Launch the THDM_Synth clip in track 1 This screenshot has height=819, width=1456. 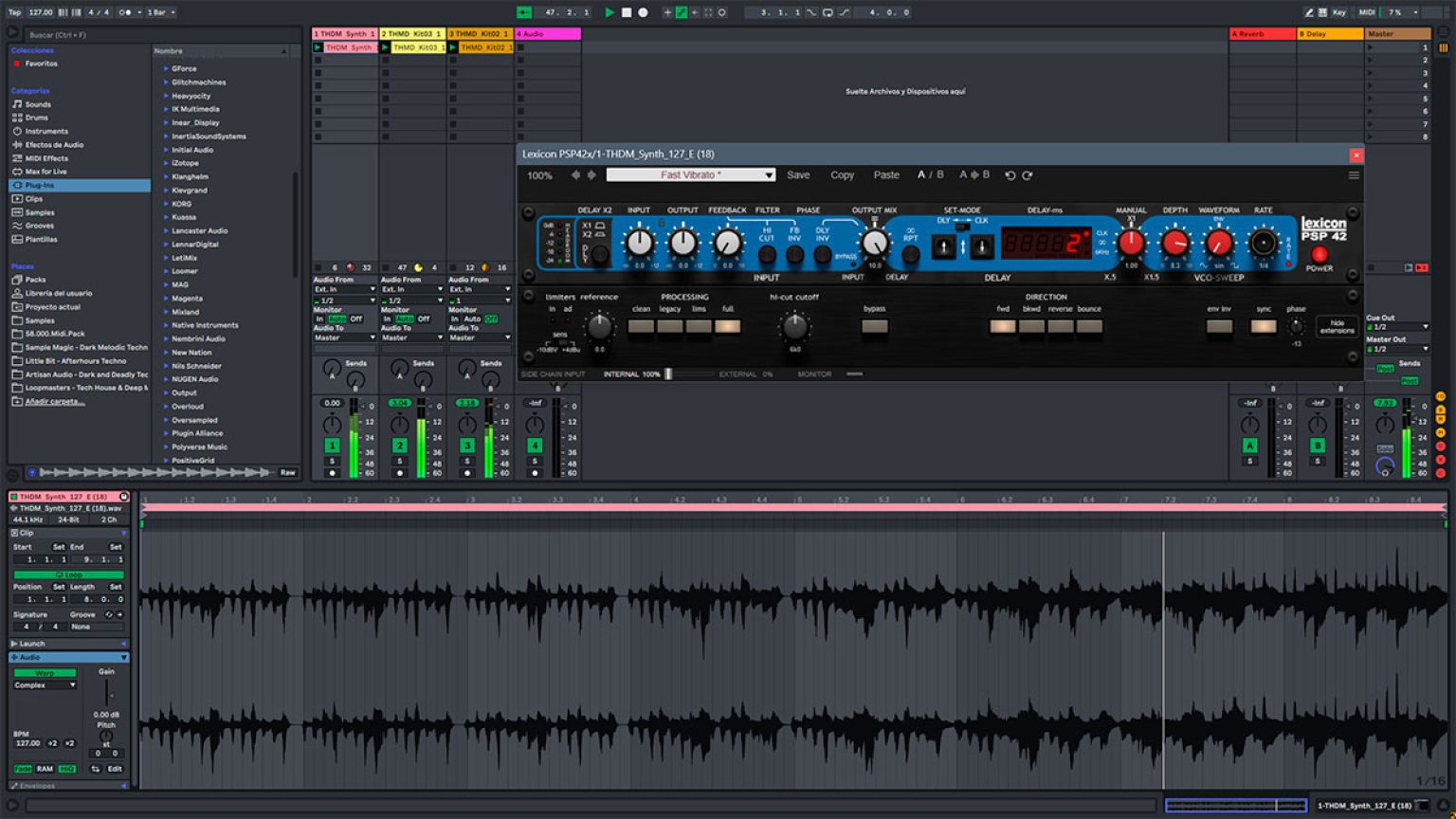318,47
